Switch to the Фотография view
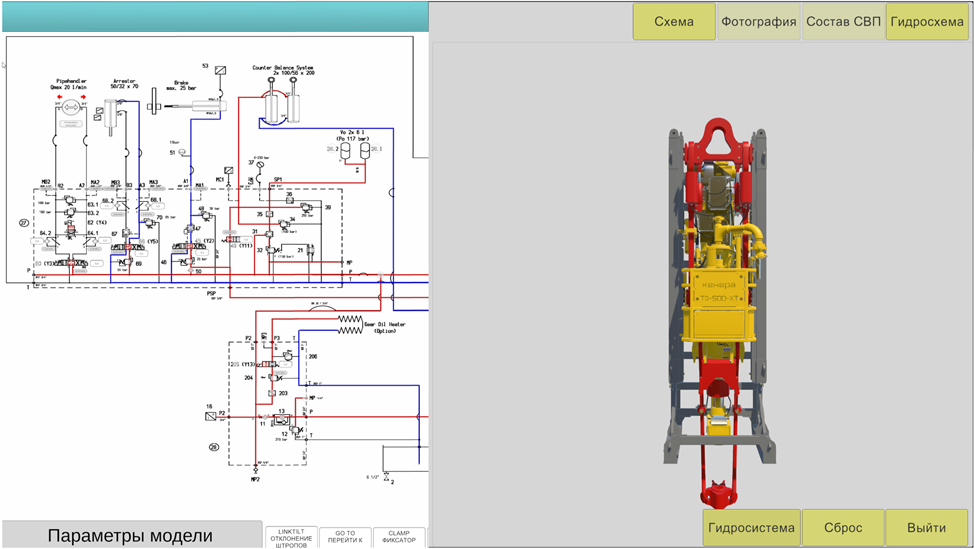Viewport: 974px width, 549px height. [758, 21]
